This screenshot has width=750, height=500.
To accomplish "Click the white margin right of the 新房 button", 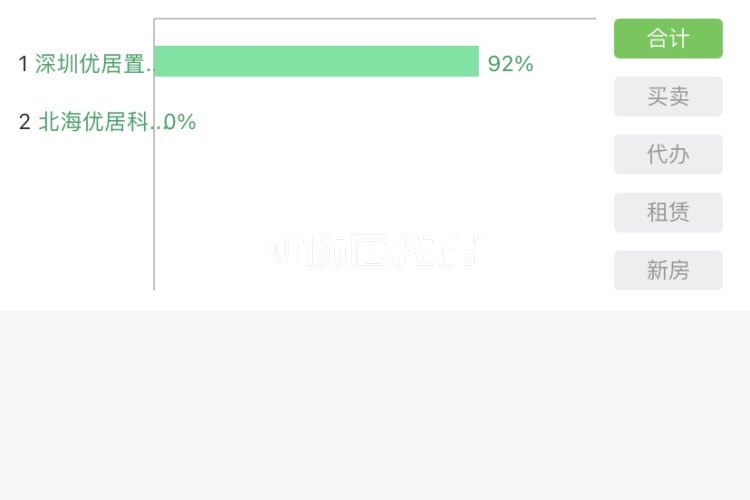I will 737,270.
